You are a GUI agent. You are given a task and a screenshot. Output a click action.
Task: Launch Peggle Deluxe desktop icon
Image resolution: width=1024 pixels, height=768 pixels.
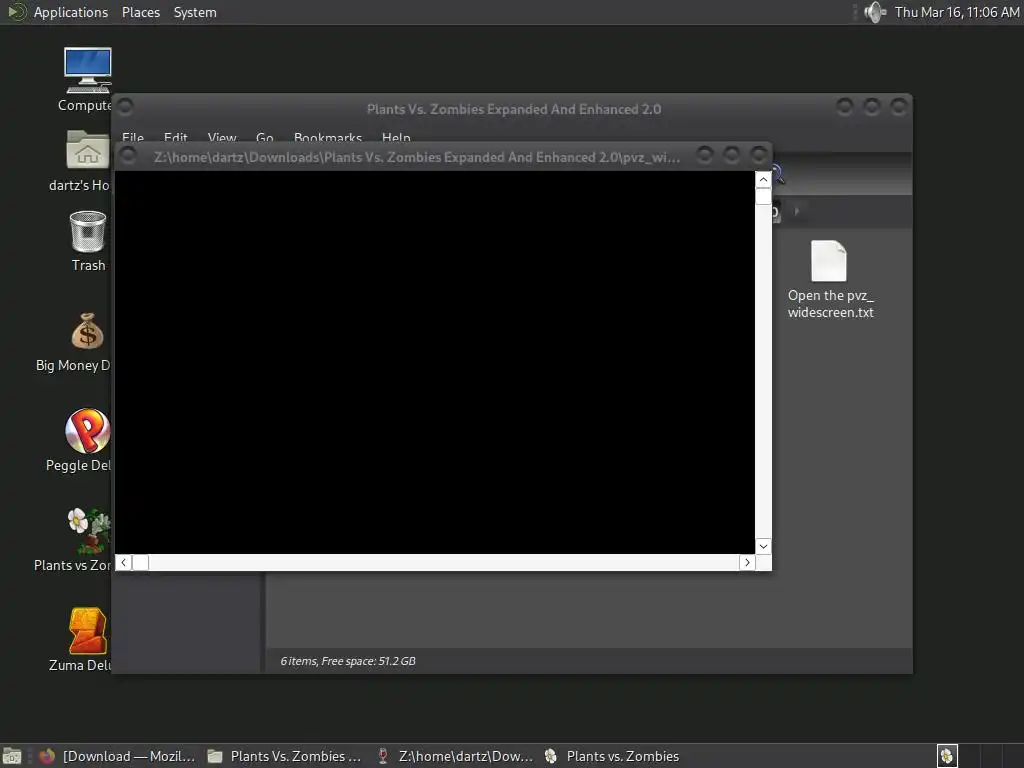tap(88, 431)
